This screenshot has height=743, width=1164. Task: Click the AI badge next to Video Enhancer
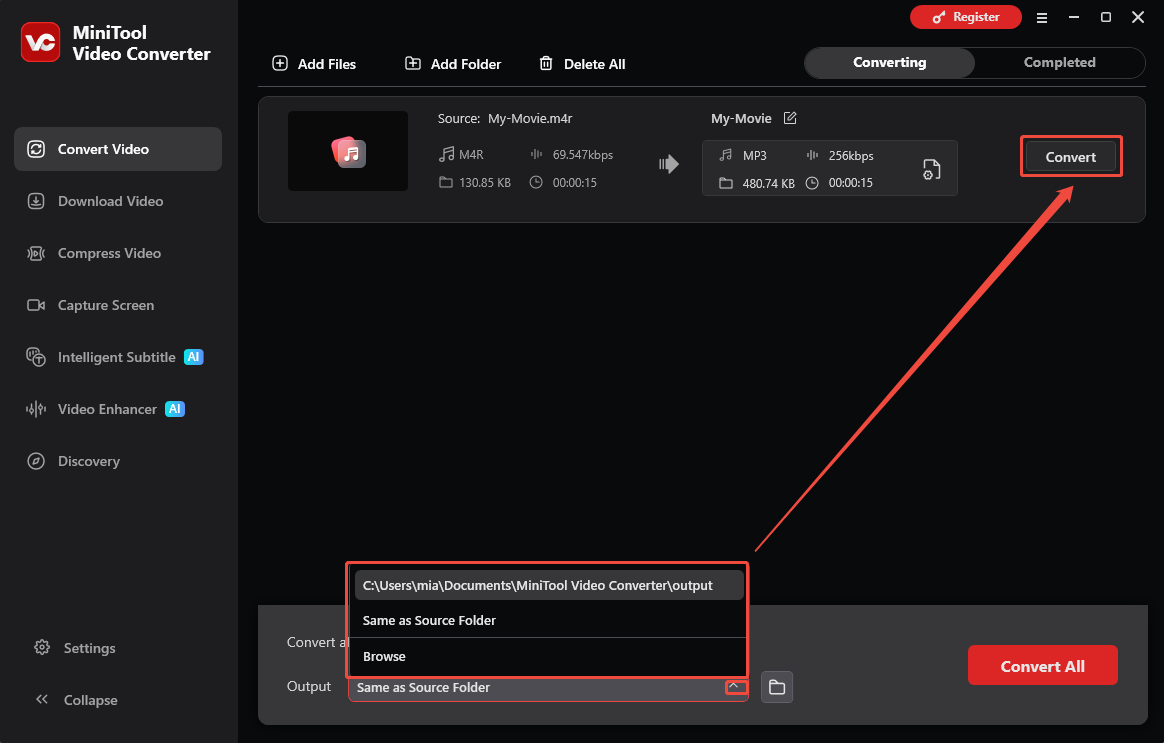(x=174, y=409)
